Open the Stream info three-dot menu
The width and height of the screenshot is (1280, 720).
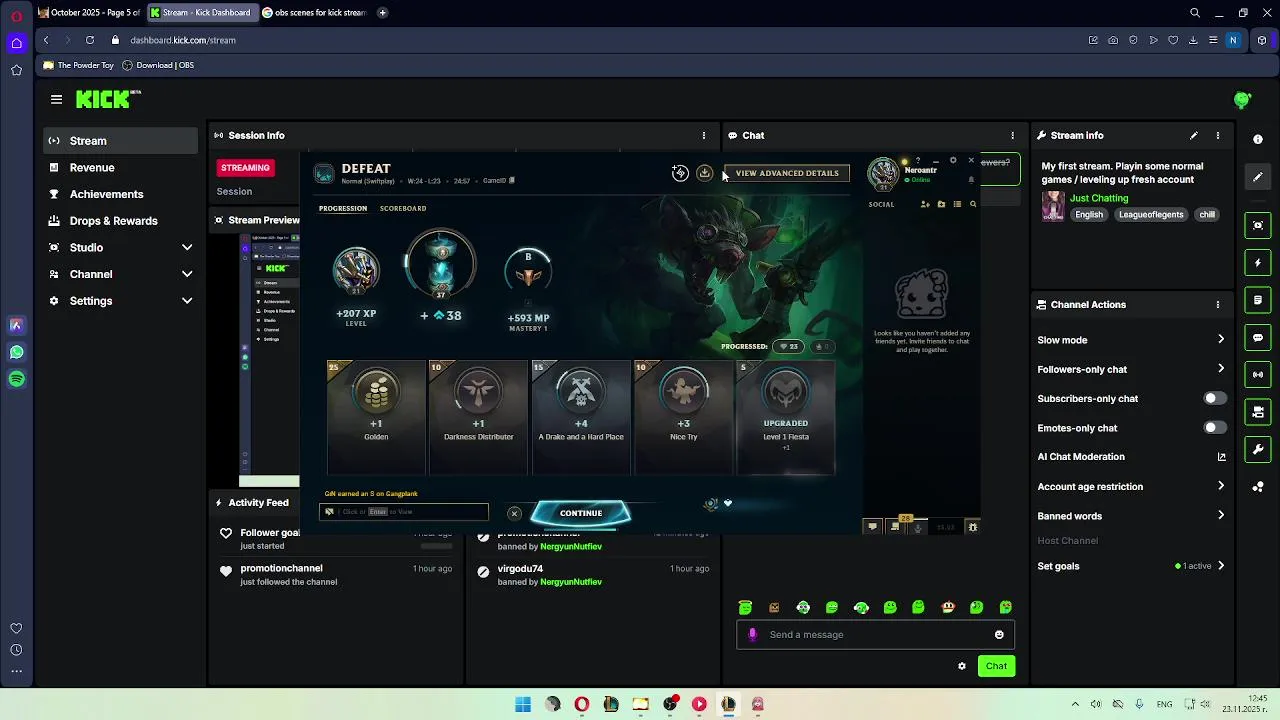click(x=1217, y=135)
